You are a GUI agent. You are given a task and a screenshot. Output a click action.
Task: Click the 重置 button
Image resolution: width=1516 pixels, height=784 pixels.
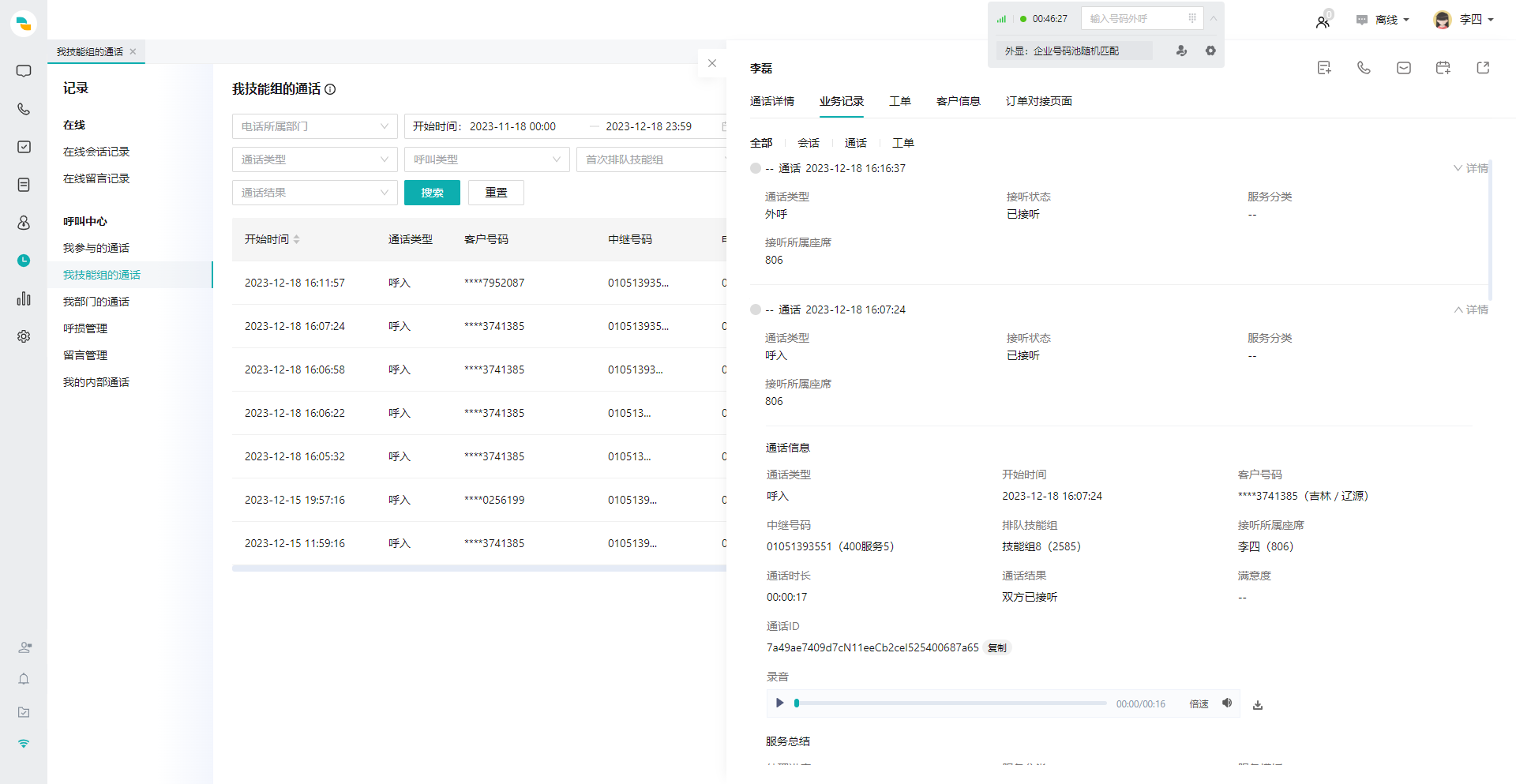pyautogui.click(x=496, y=193)
